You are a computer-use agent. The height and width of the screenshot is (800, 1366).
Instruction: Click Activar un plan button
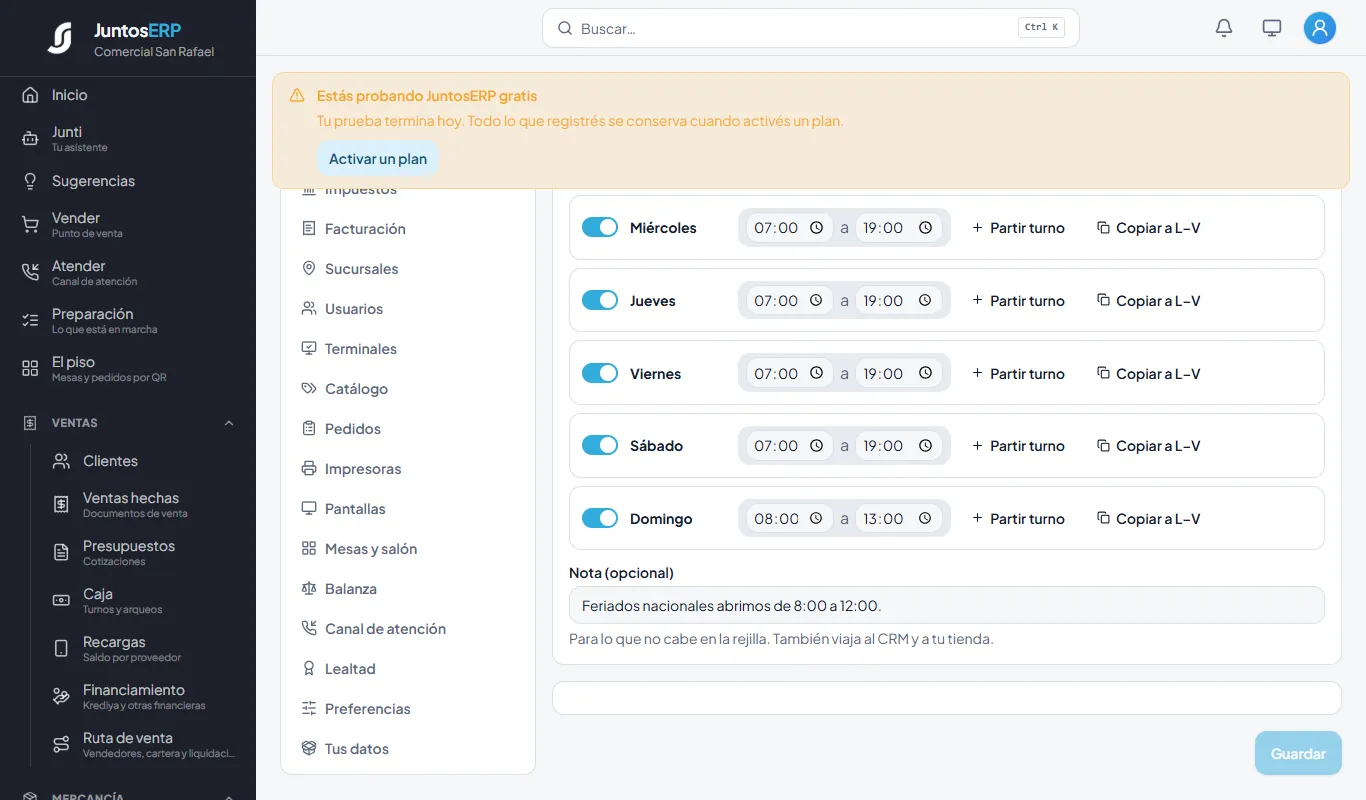click(378, 159)
